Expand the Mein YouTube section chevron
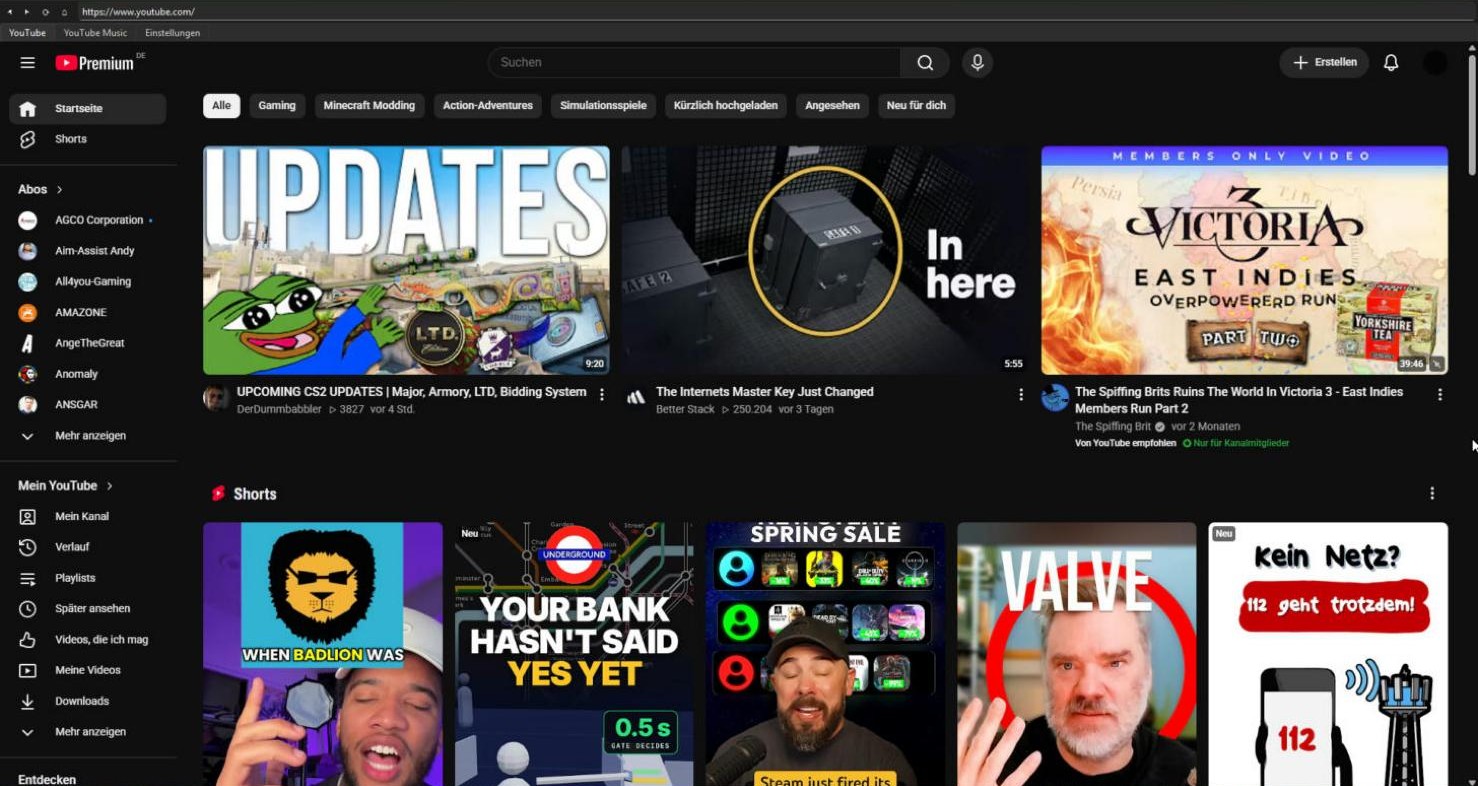The image size is (1478, 786). (x=109, y=486)
